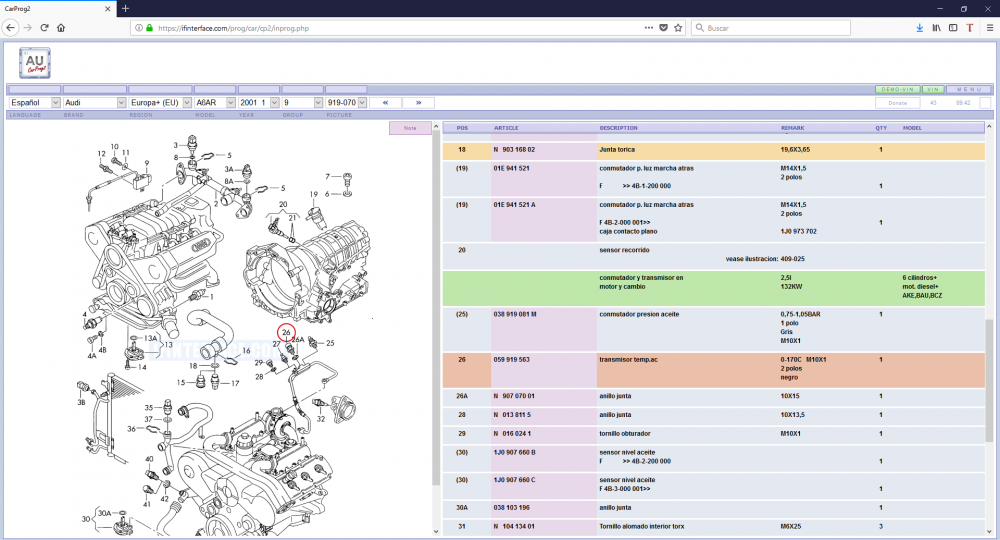Click 'conmutador presion aceite' description
1000x540 pixels.
tap(639, 314)
